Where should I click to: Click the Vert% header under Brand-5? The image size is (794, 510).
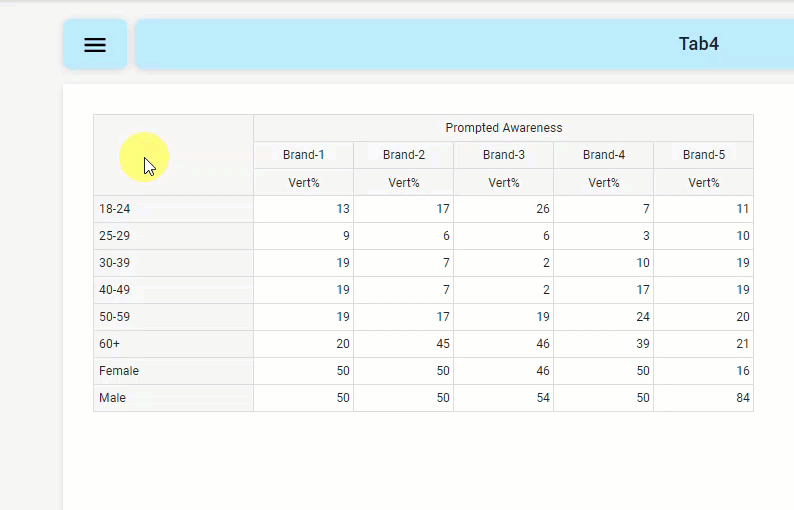pyautogui.click(x=703, y=183)
